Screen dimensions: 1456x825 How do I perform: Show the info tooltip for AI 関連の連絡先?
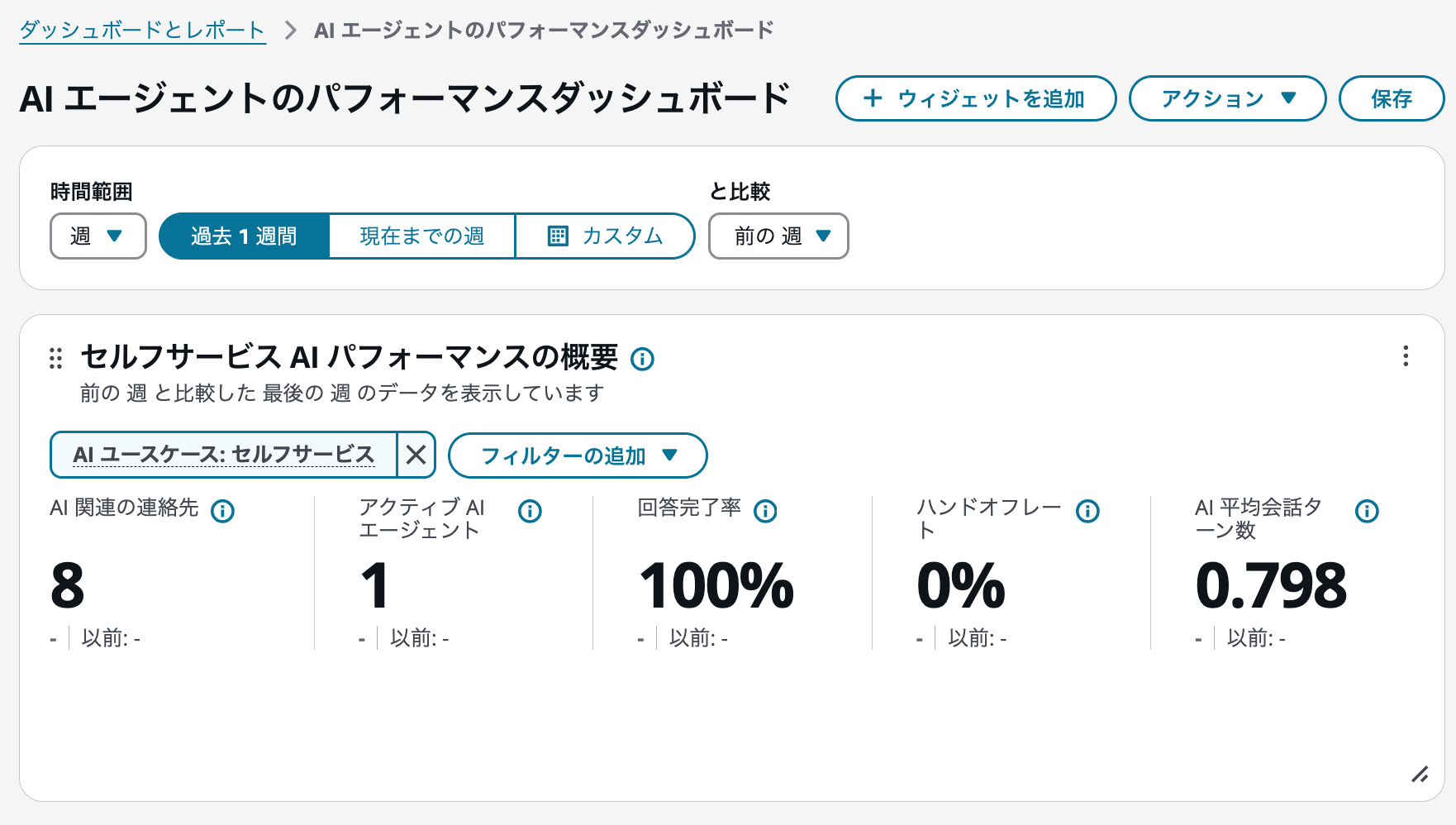click(x=221, y=511)
